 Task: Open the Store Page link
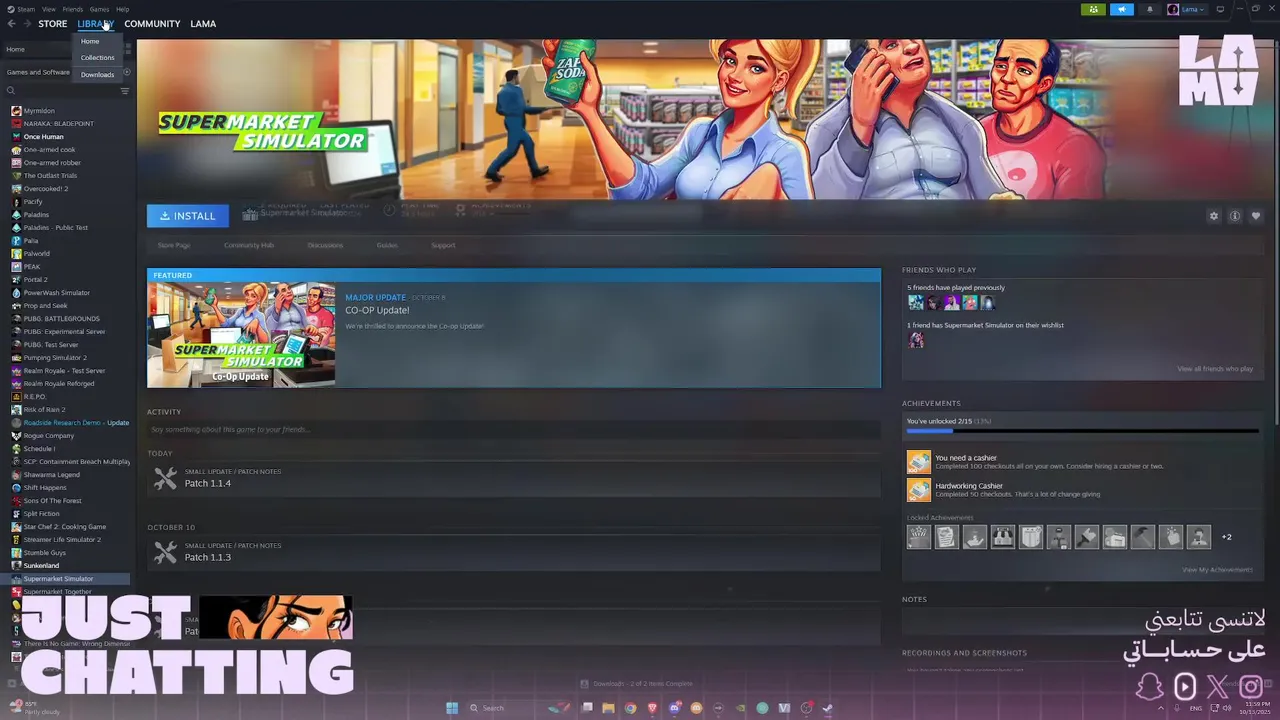(x=174, y=245)
